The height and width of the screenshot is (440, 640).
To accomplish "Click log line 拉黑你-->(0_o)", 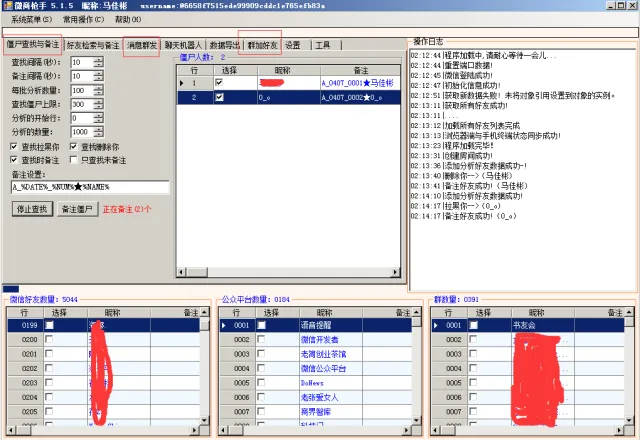I will [456, 206].
